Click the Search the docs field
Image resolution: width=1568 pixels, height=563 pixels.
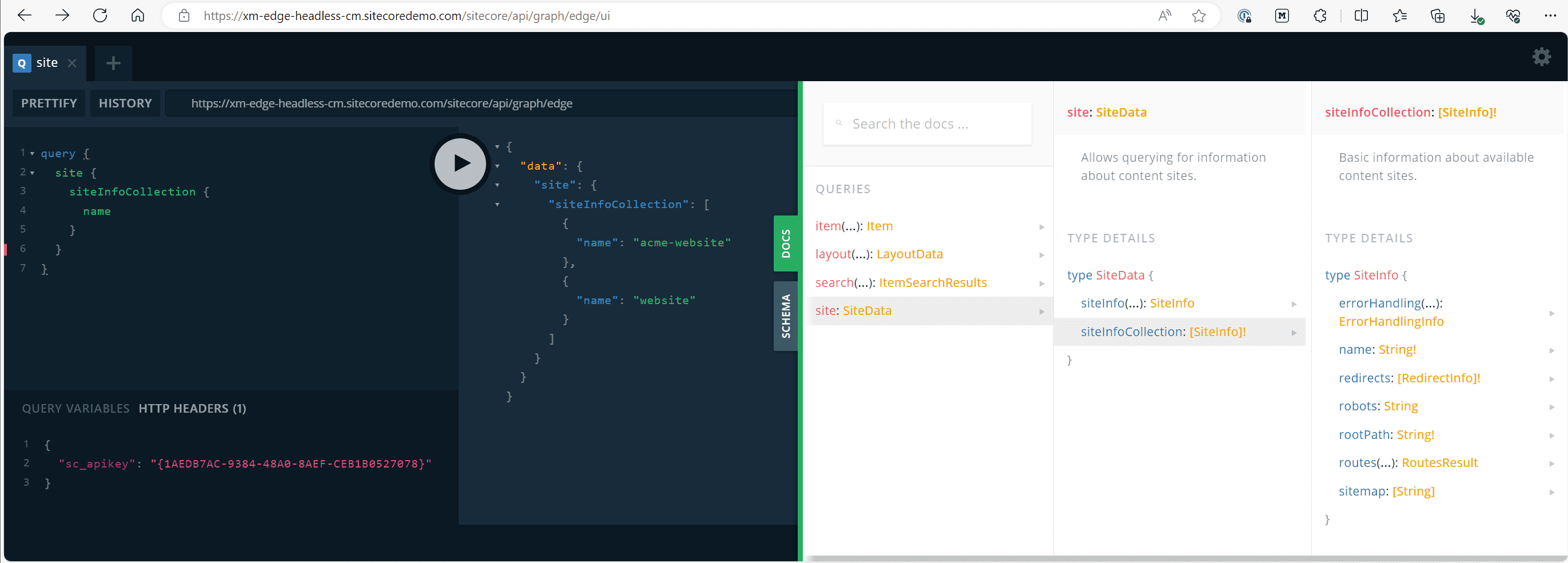coord(927,124)
